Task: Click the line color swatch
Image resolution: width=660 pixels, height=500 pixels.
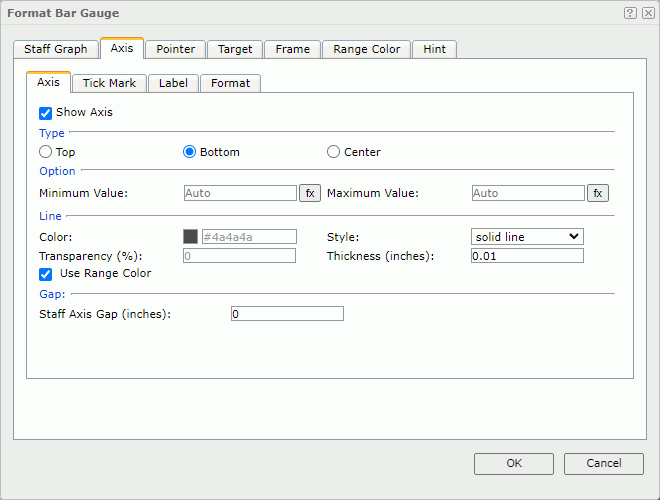Action: point(190,237)
